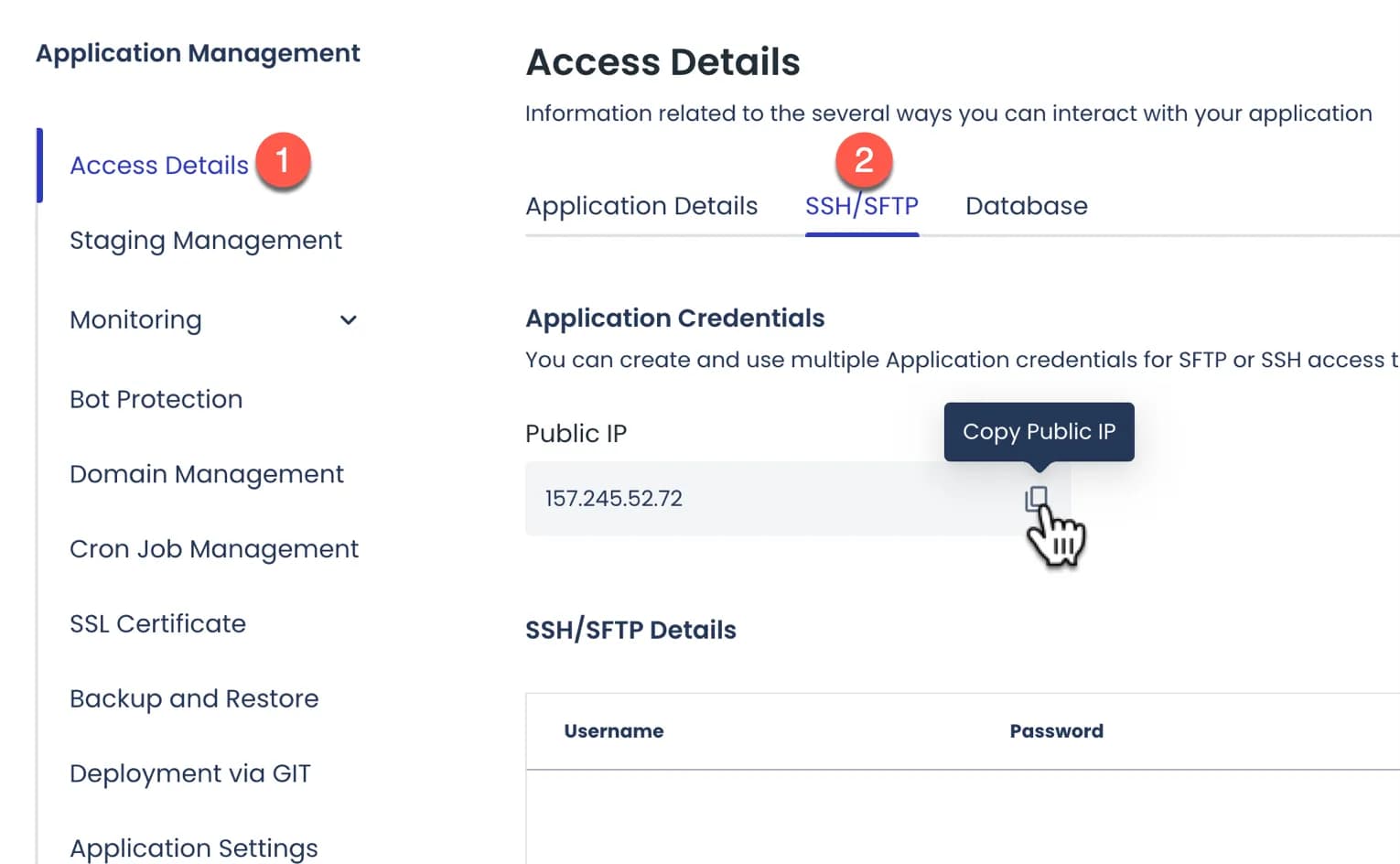Click the Copy Public IP tooltip

point(1038,431)
